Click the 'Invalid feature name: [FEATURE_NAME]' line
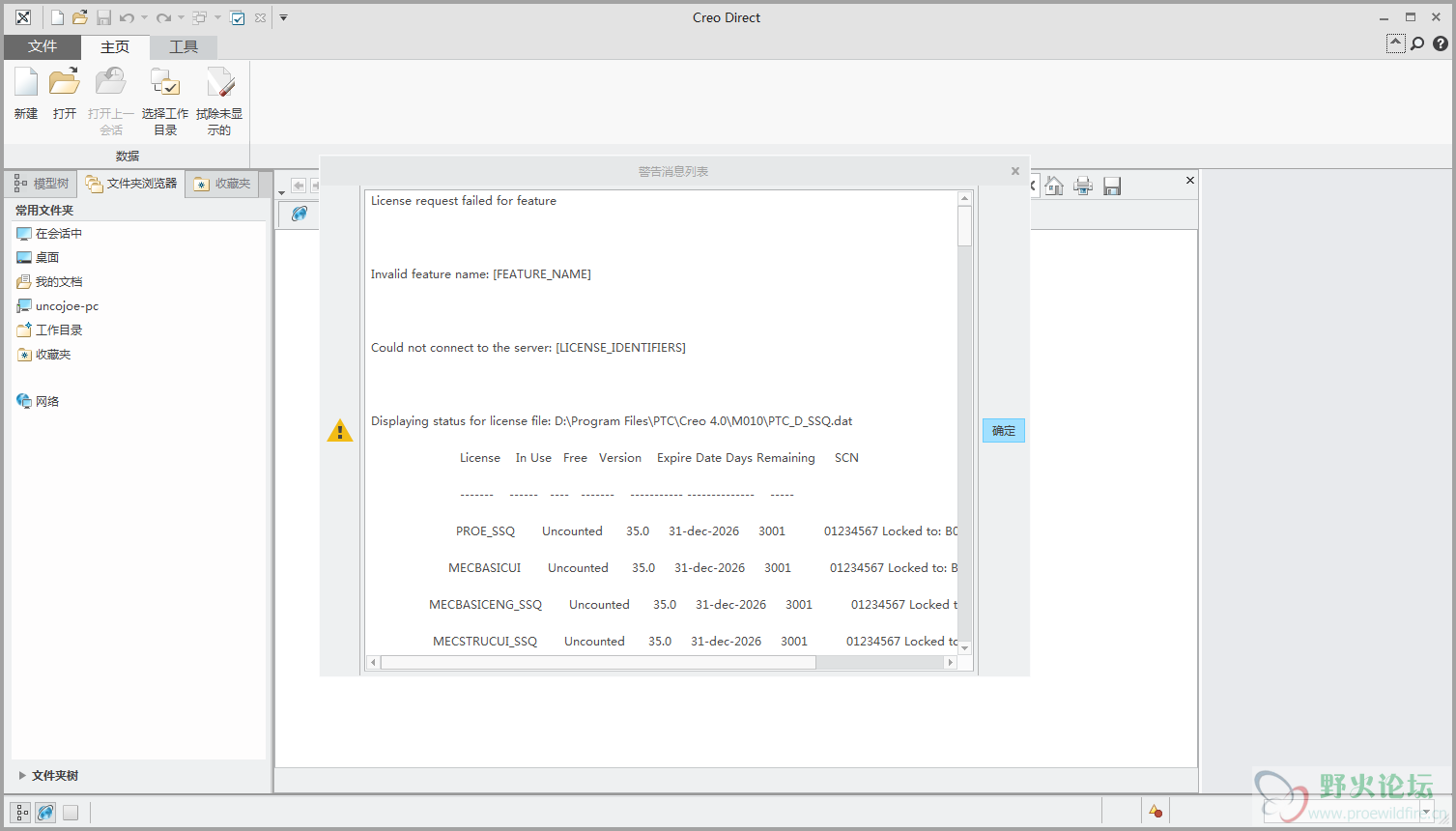1456x831 pixels. coord(481,274)
